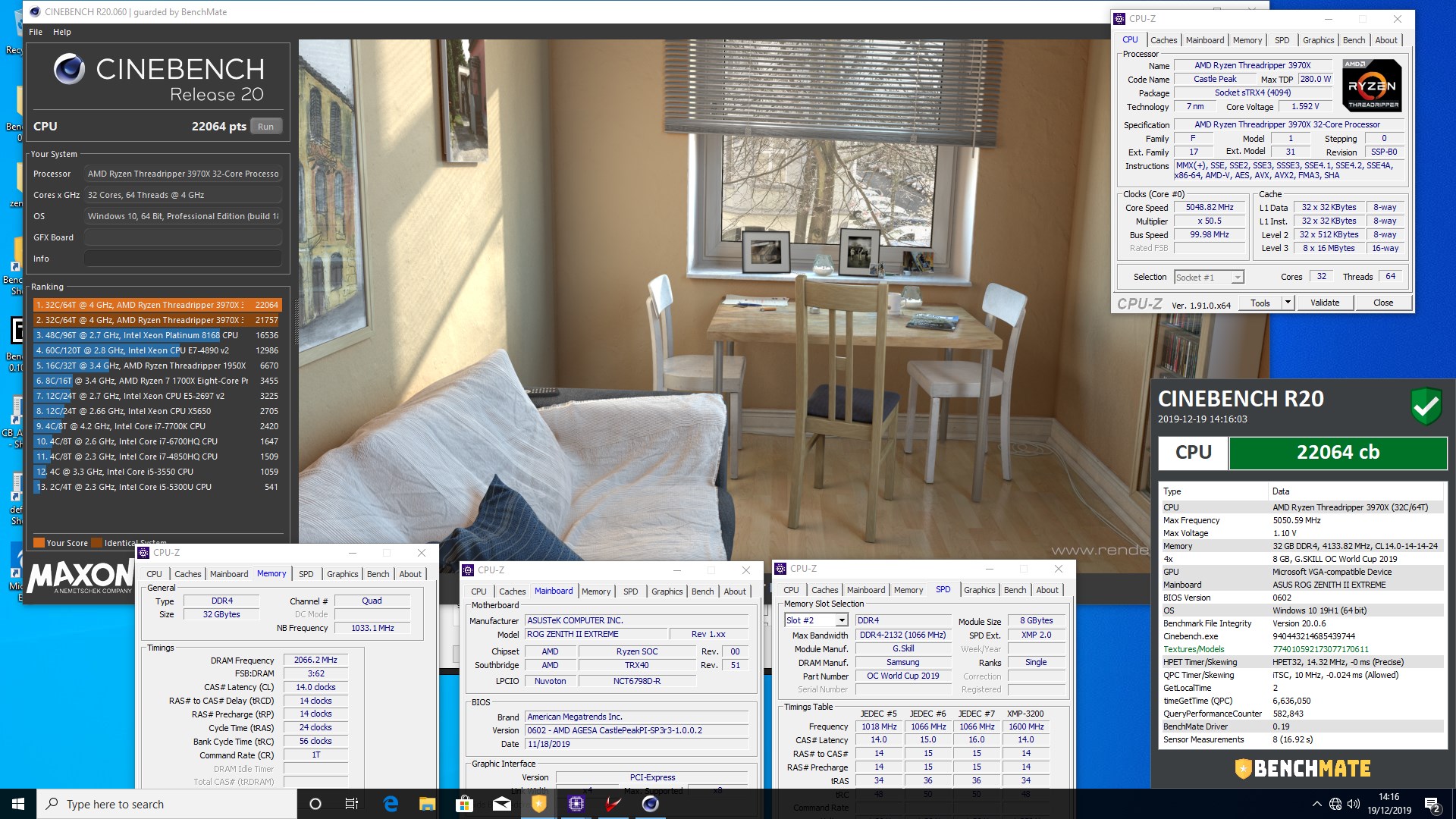This screenshot has height=819, width=1456.
Task: Open the Socket #1 selection dropdown
Action: coord(1209,277)
